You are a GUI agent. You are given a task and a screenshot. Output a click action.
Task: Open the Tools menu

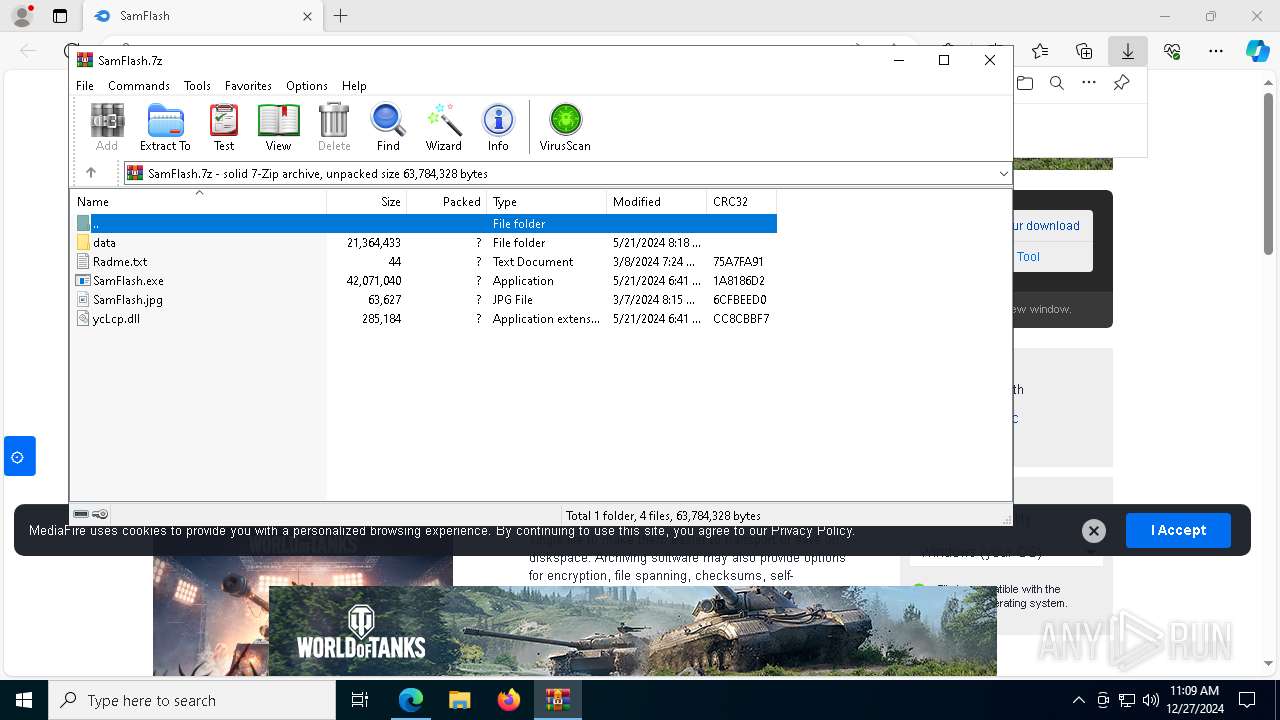197,86
